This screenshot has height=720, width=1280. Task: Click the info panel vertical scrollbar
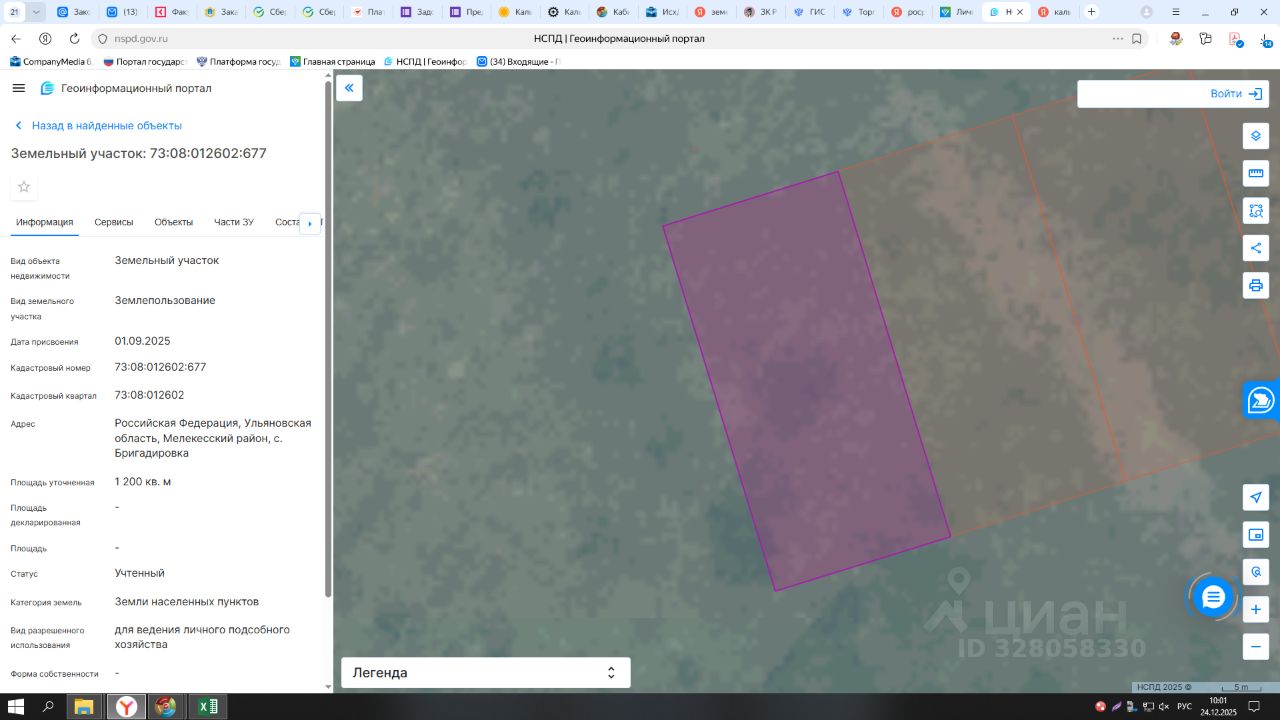point(328,340)
